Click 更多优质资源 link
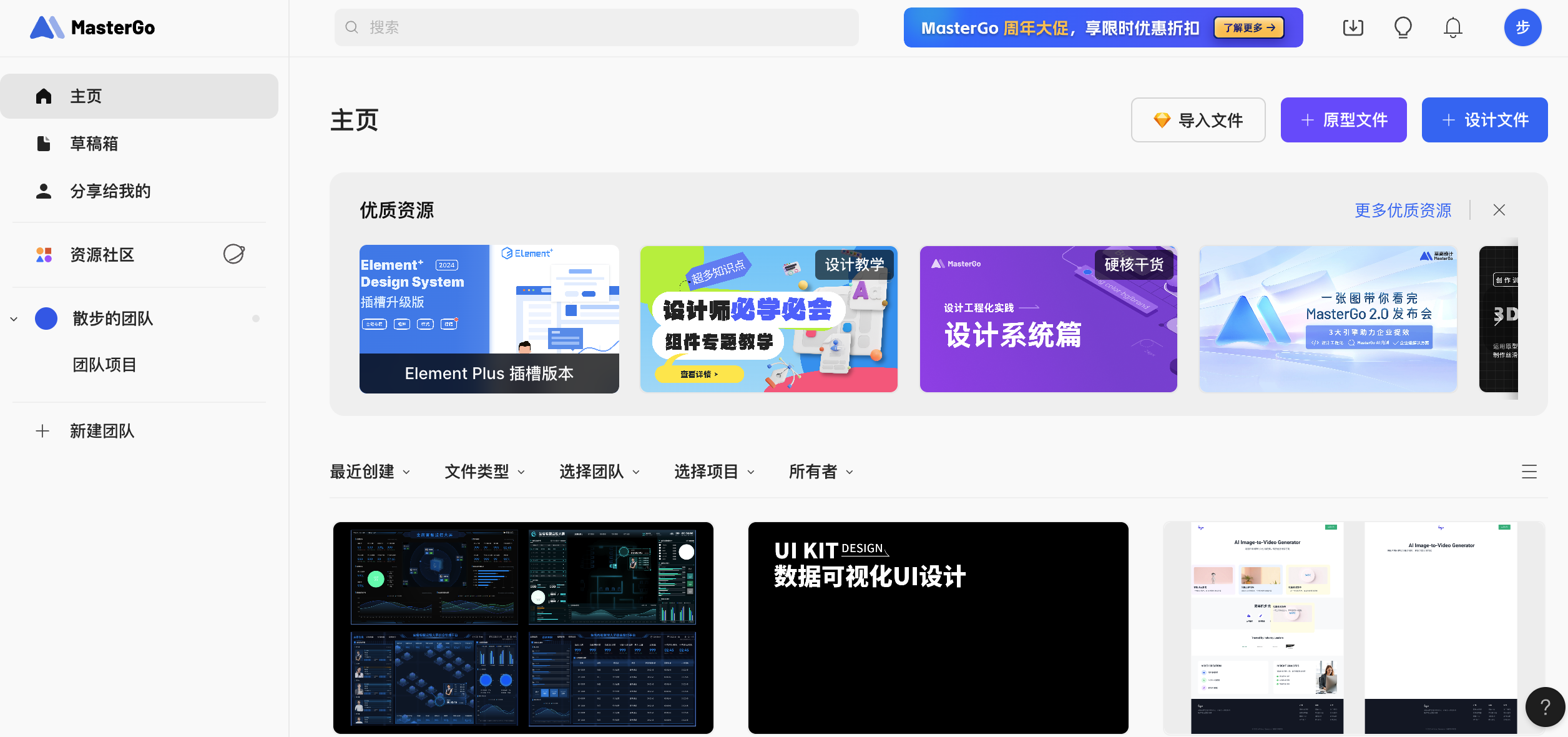The image size is (1568, 737). [x=1403, y=210]
